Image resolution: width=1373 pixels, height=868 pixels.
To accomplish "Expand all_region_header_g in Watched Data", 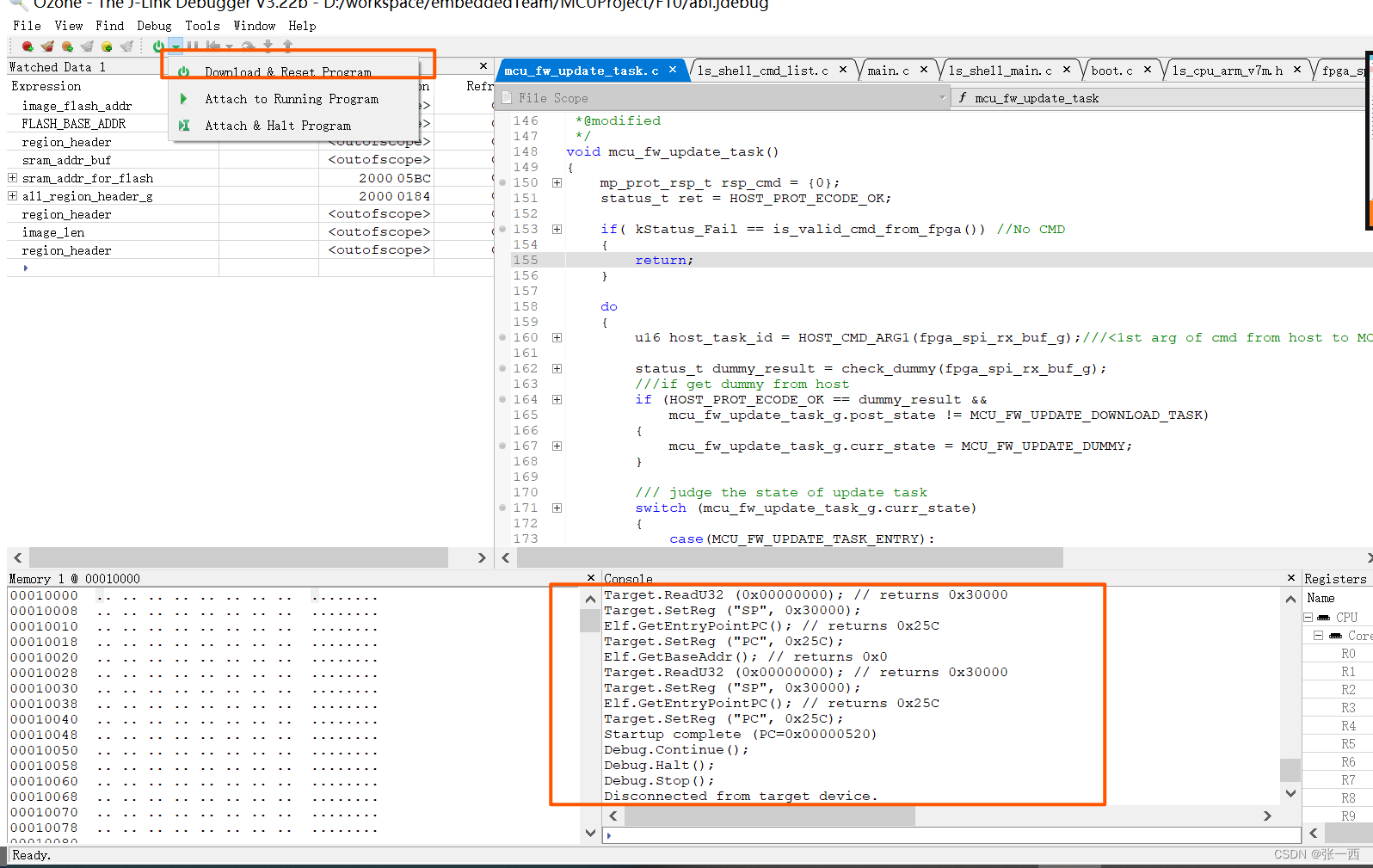I will pyautogui.click(x=13, y=196).
